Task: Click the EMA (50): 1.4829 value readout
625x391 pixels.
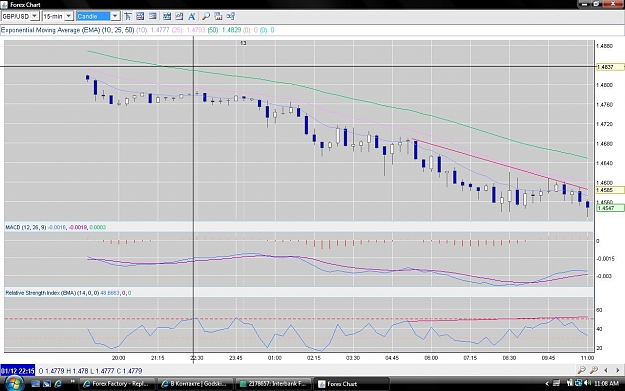Action: pyautogui.click(x=224, y=30)
